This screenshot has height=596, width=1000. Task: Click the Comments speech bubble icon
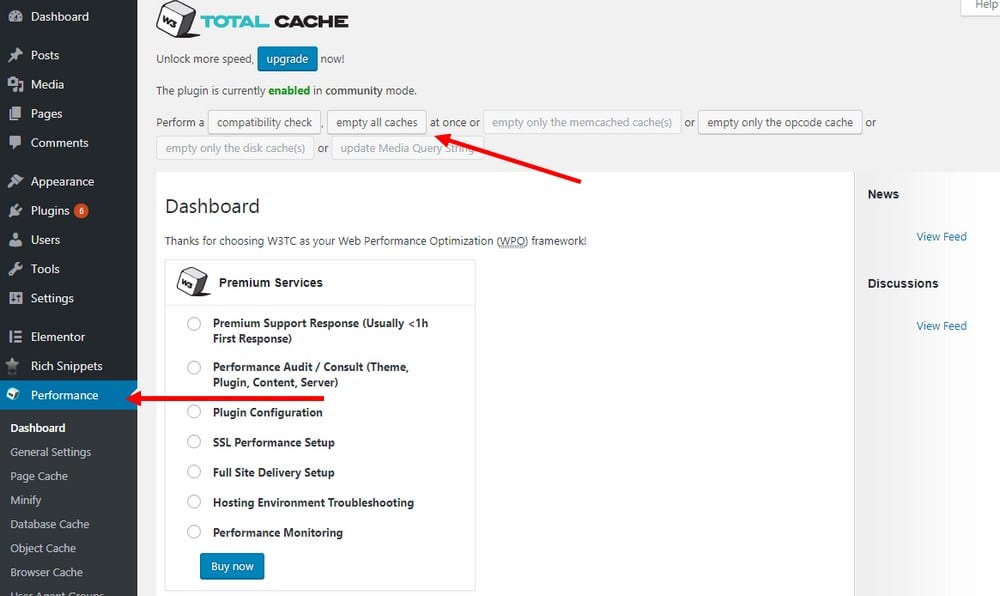click(x=15, y=143)
